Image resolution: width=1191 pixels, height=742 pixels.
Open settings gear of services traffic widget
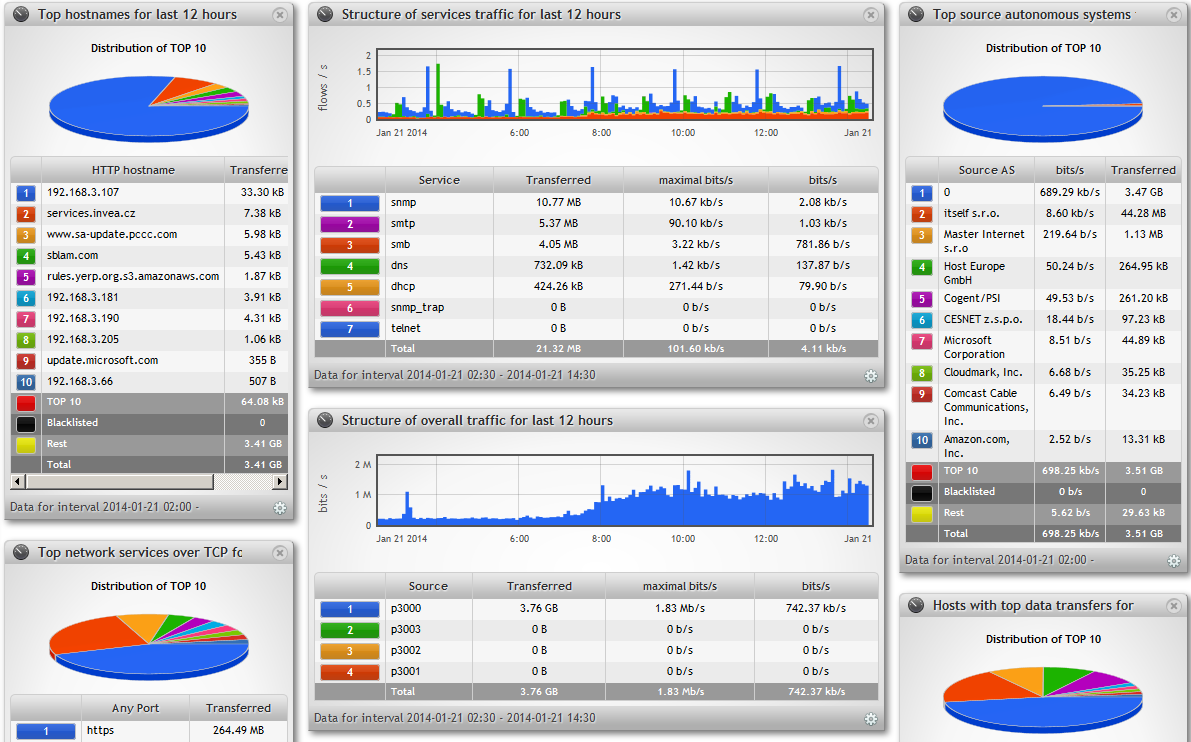tap(870, 376)
